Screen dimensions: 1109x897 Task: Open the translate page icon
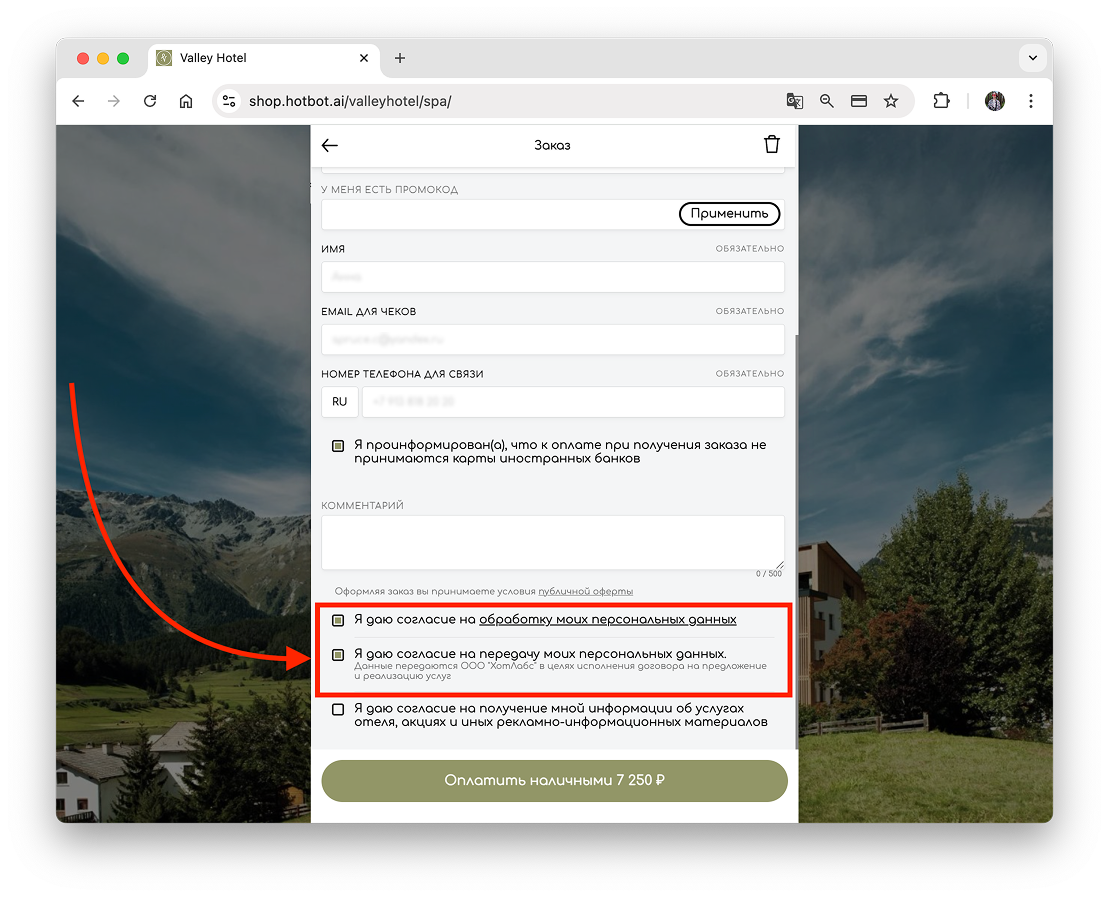tap(794, 101)
